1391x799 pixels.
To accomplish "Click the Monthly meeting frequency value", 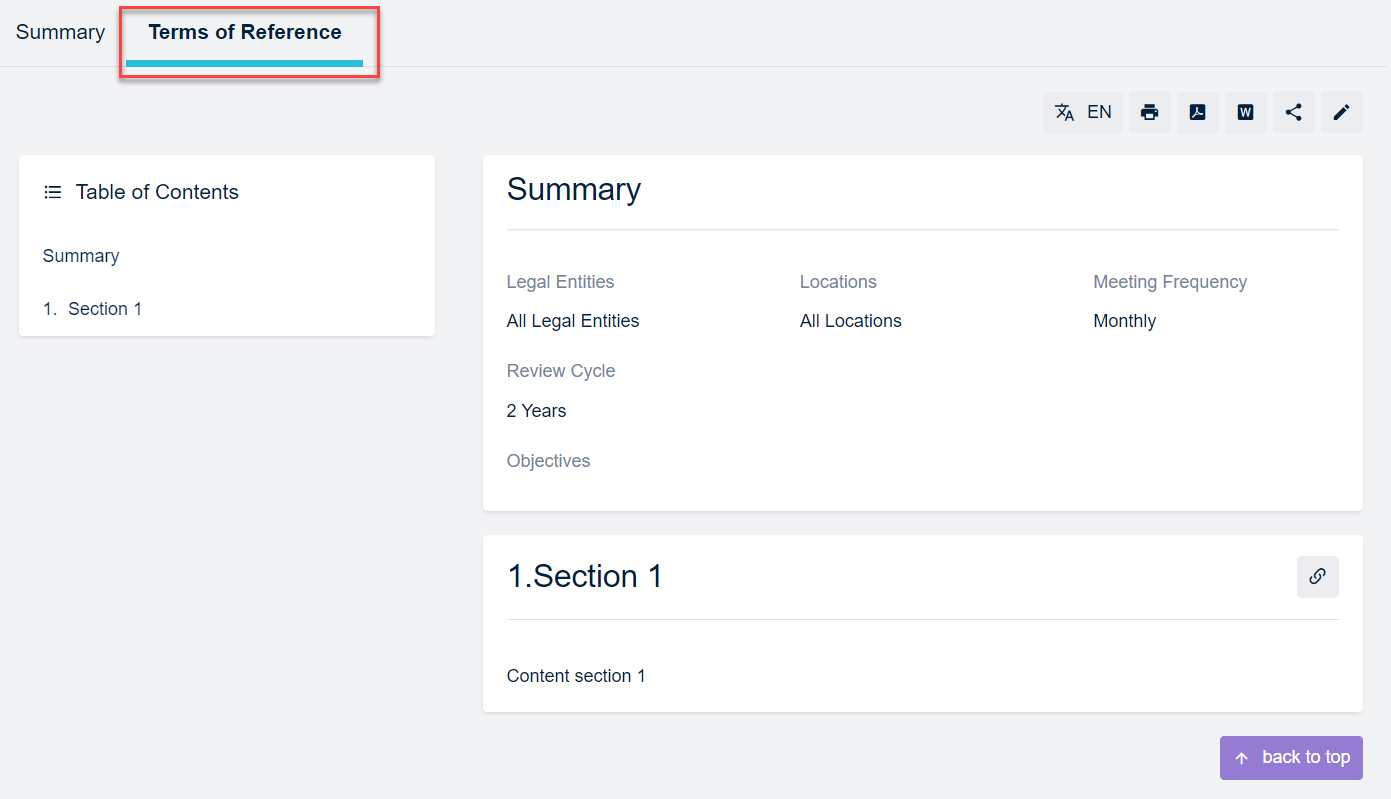I will 1124,321.
